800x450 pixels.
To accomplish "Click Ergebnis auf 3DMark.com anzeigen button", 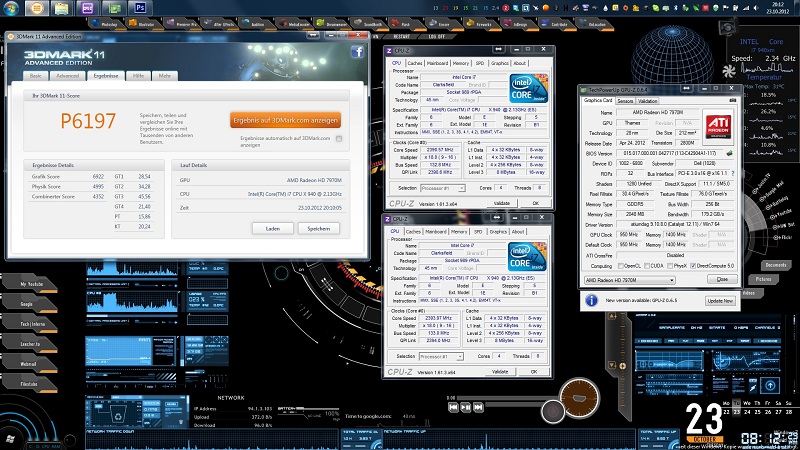I will pos(285,120).
